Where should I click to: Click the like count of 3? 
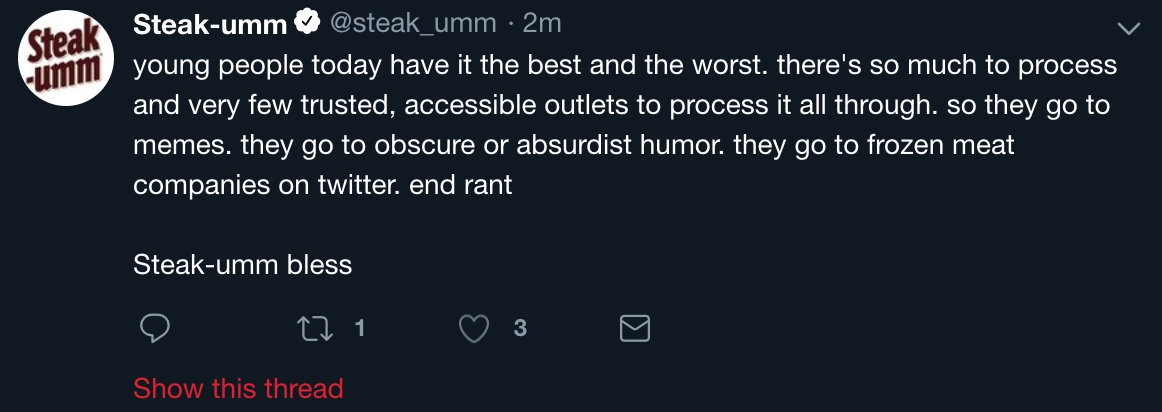click(519, 328)
